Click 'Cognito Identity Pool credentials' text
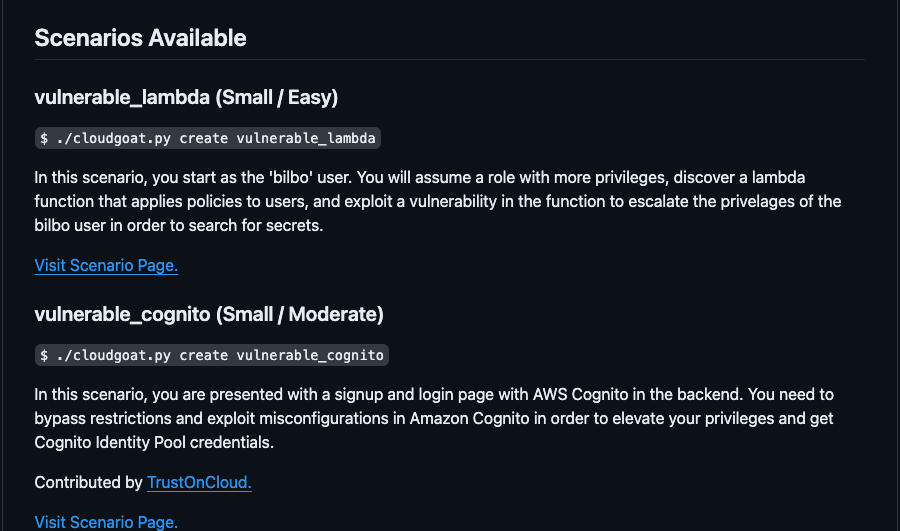 [152, 442]
